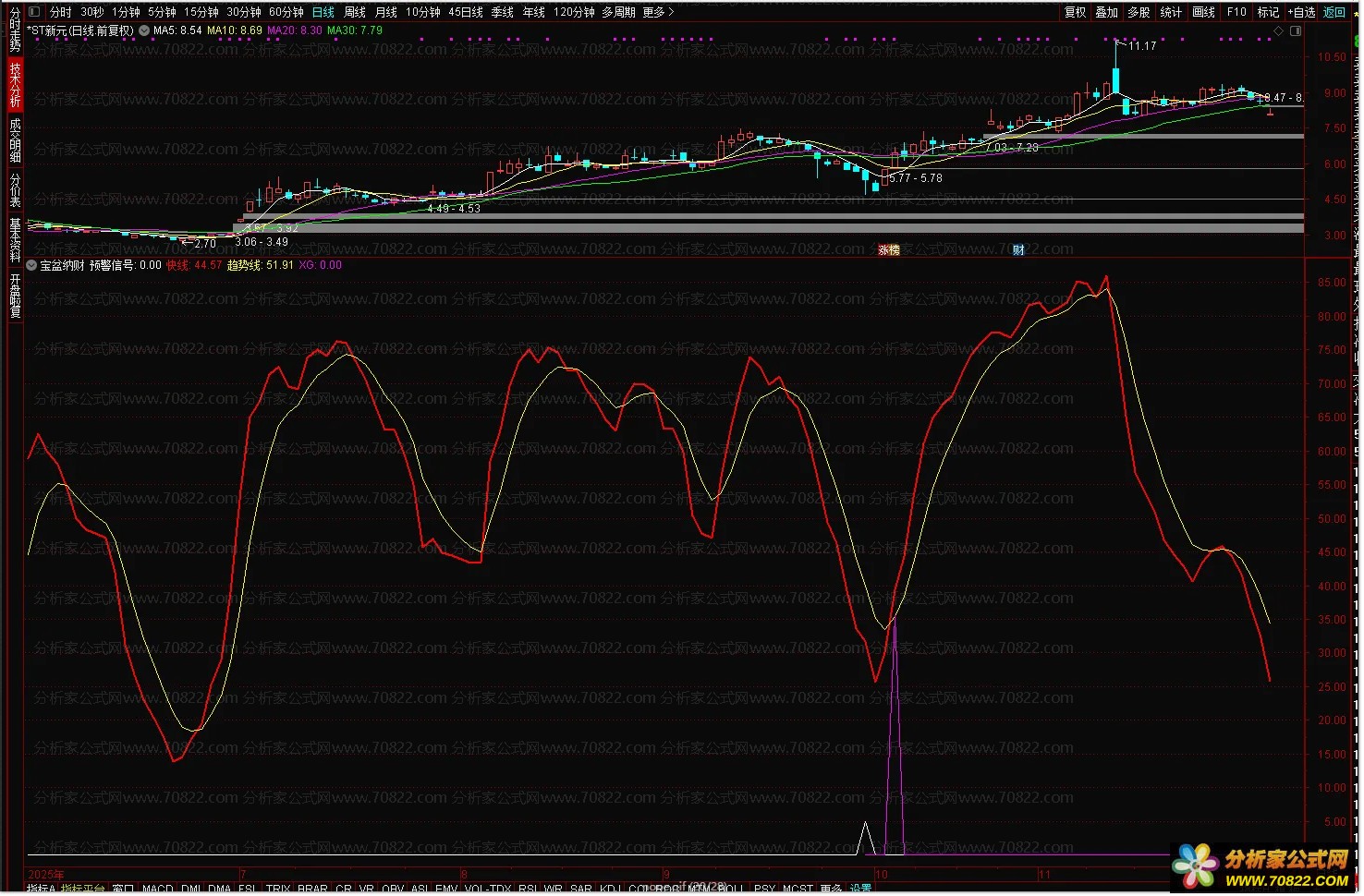Switch to MACD indicator at bottom
Image resolution: width=1364 pixels, height=896 pixels.
(158, 889)
